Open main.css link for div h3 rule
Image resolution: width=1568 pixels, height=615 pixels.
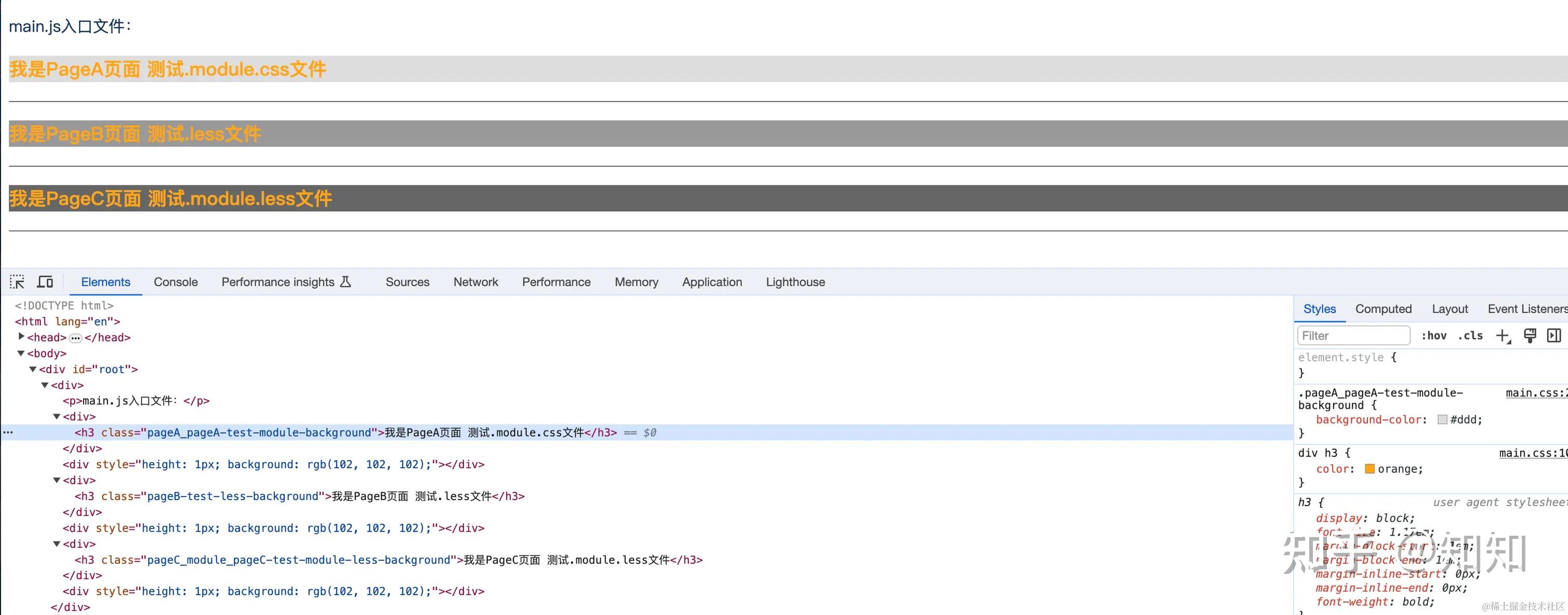click(1532, 453)
